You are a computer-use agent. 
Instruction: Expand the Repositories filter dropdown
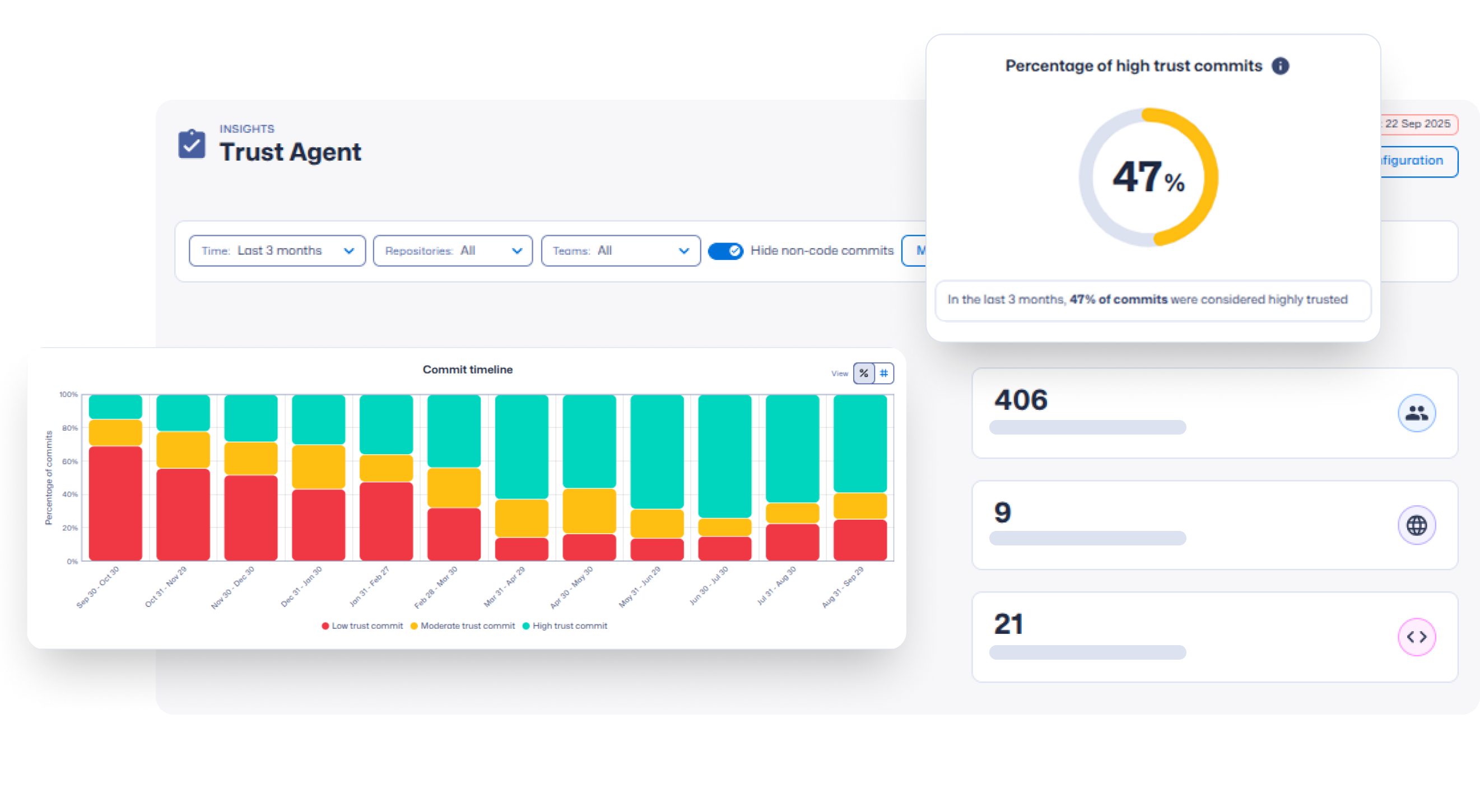452,251
